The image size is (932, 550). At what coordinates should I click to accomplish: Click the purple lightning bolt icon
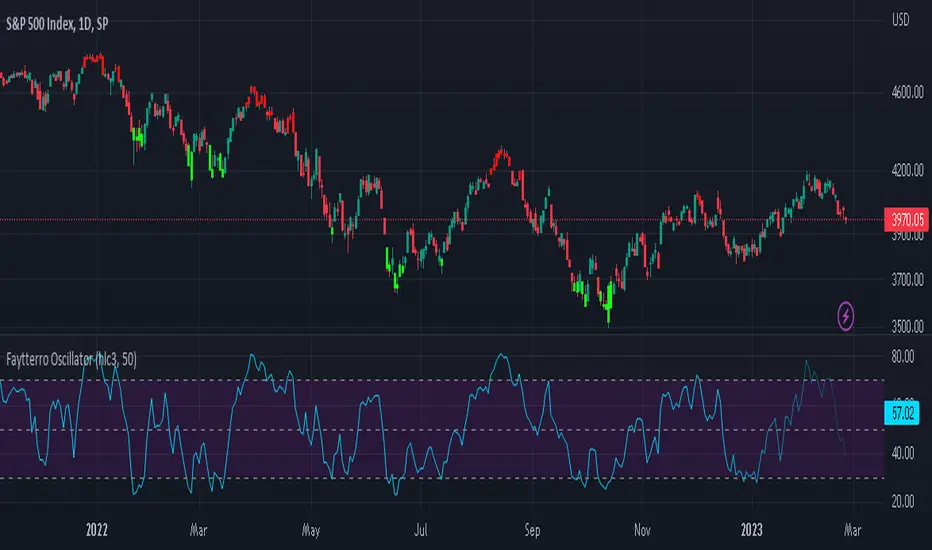[x=846, y=316]
